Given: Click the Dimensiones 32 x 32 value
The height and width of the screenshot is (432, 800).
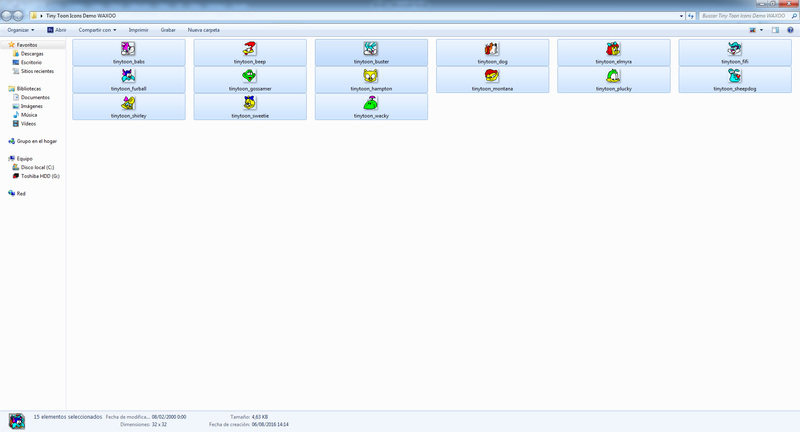Looking at the screenshot, I should click(160, 424).
